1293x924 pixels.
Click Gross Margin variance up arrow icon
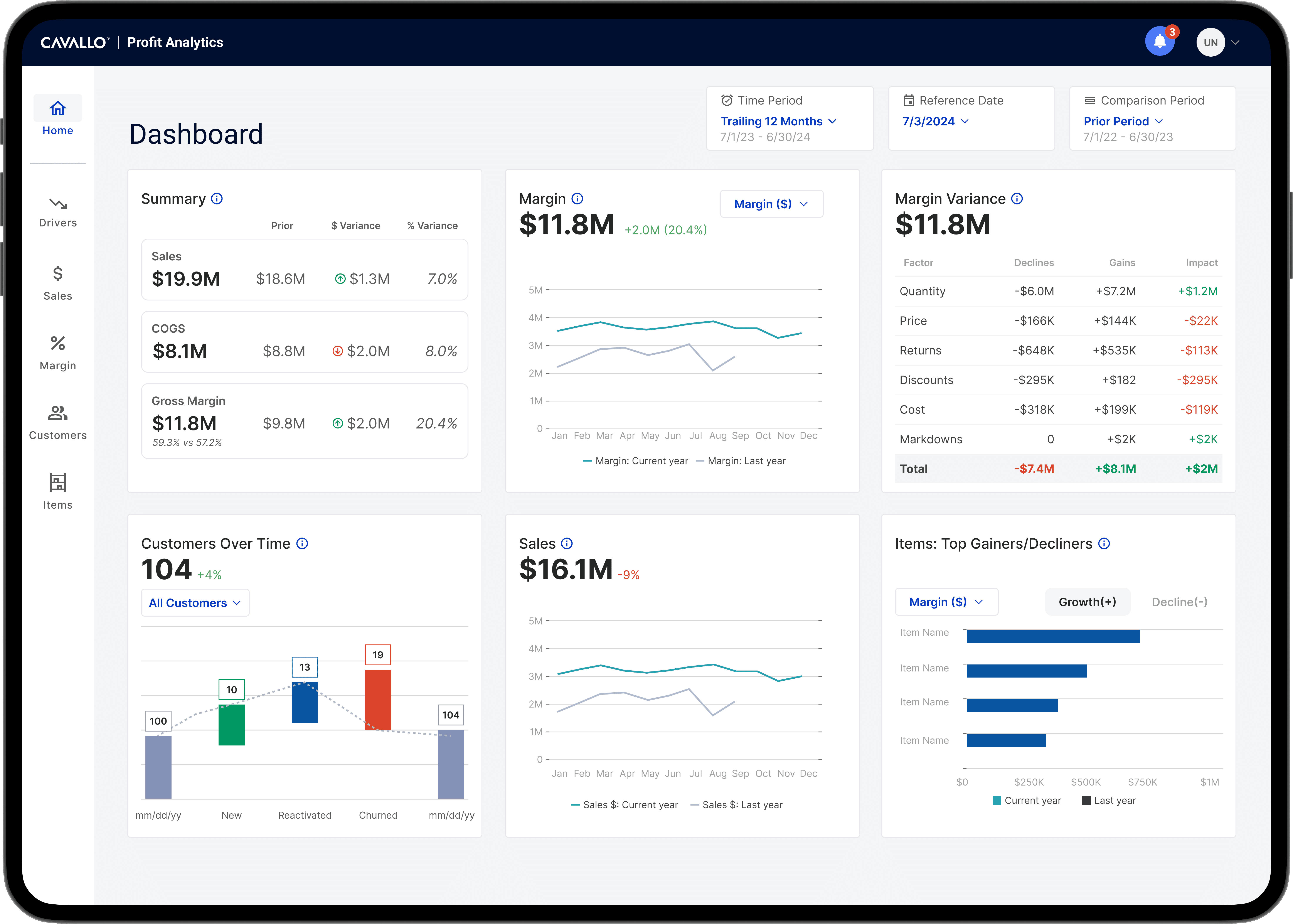[338, 423]
